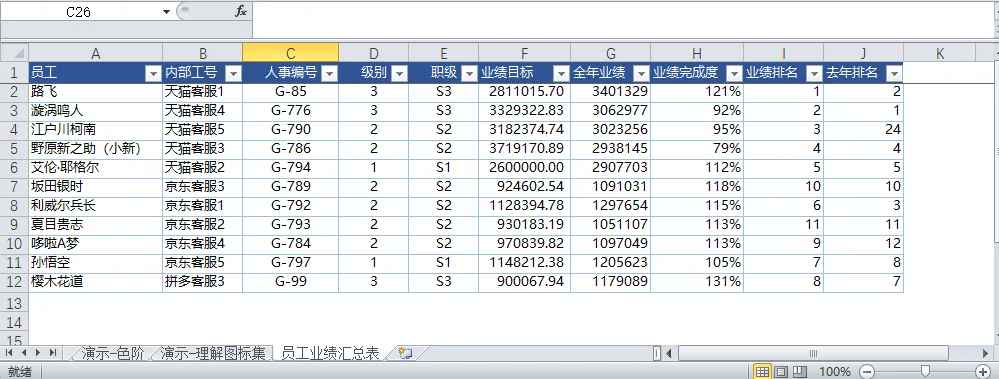Click the horizontal scrollbar thumb
999x379 pixels.
coord(813,353)
